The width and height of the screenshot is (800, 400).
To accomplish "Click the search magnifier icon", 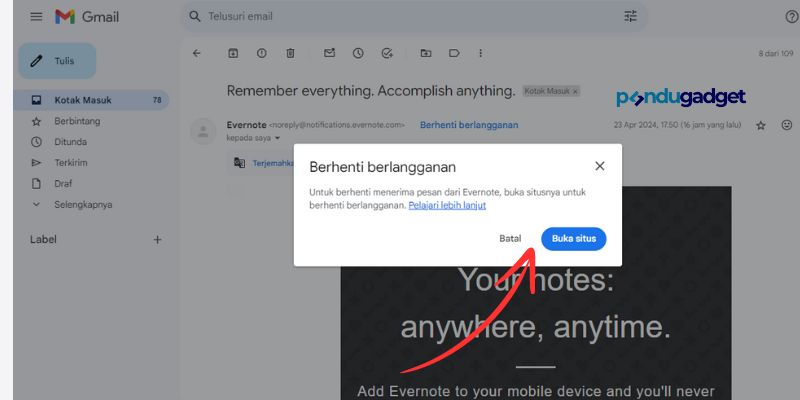I will pyautogui.click(x=194, y=16).
